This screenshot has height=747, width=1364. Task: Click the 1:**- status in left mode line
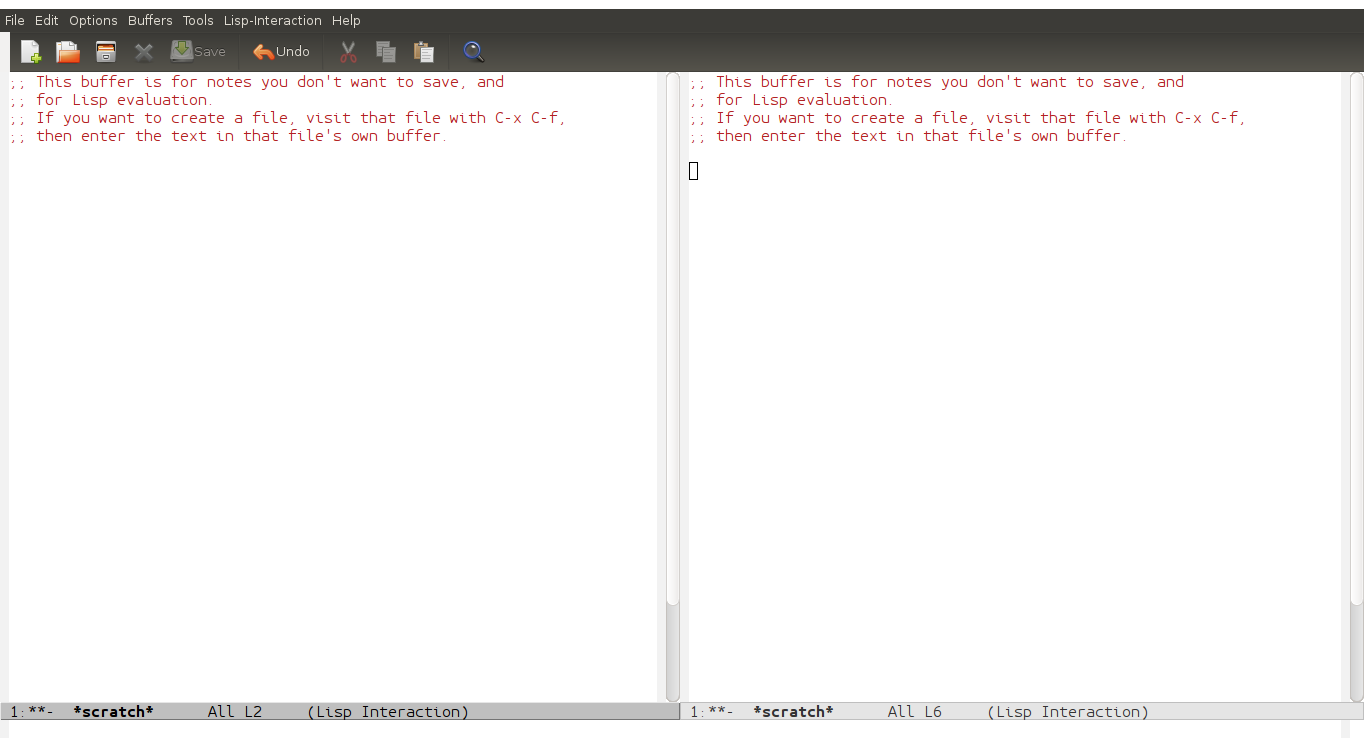(31, 712)
